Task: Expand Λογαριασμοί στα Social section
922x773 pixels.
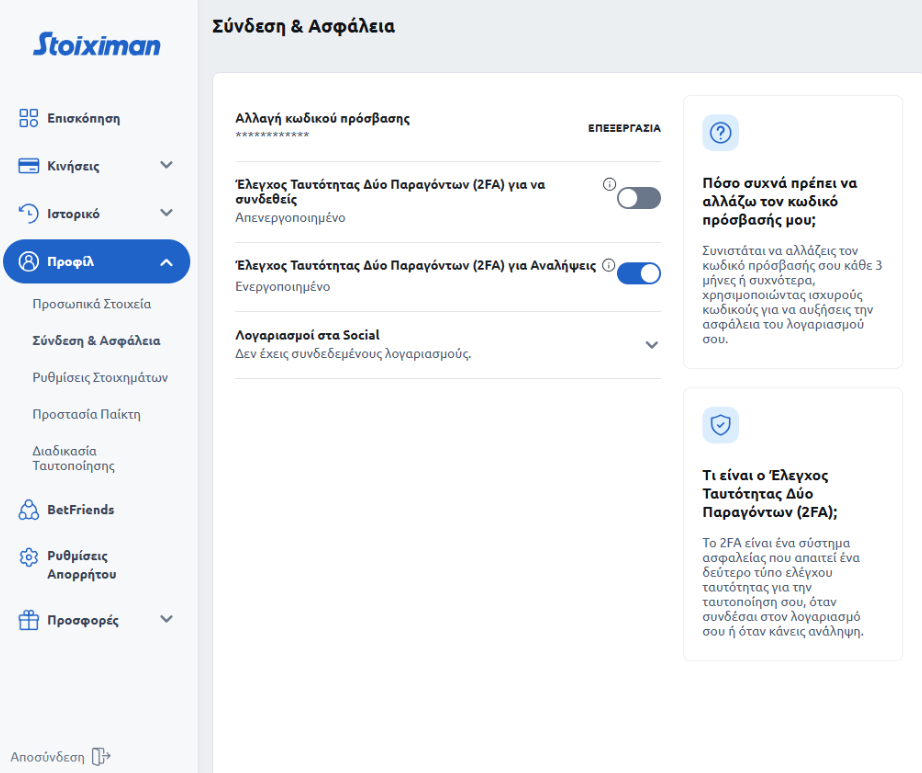Action: (x=651, y=345)
